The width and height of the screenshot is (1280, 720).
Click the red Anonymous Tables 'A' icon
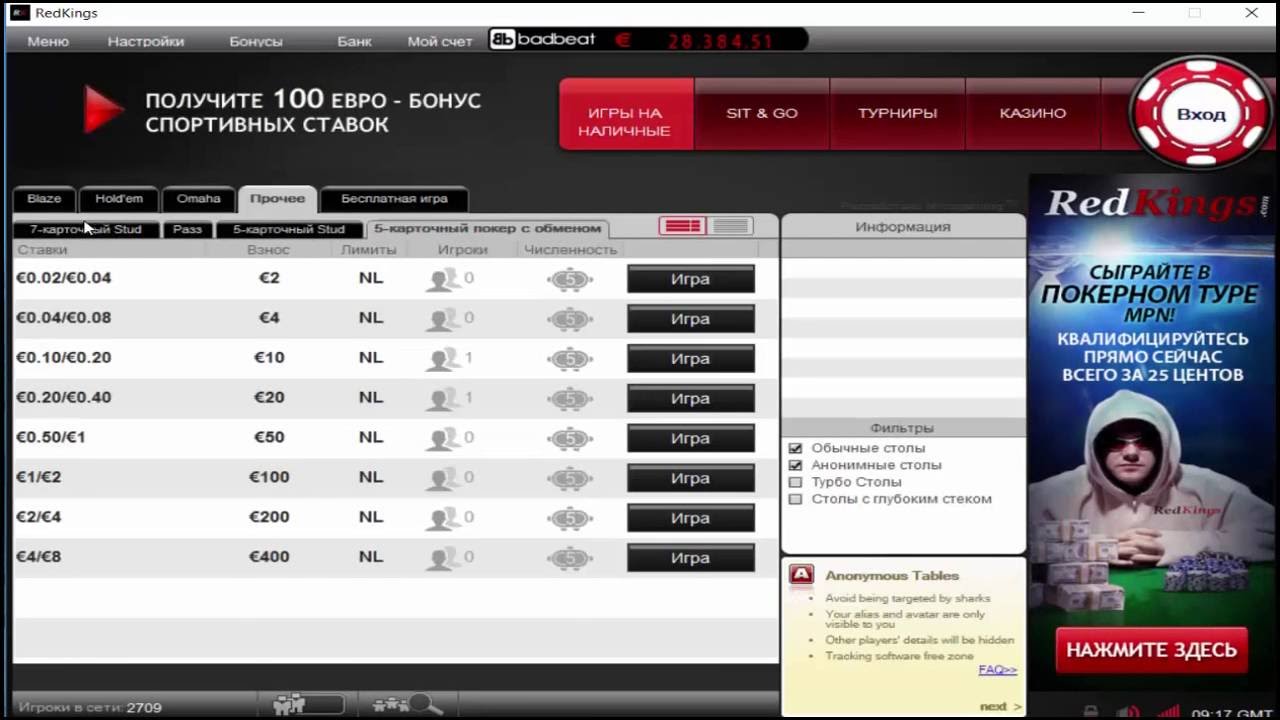coord(801,575)
